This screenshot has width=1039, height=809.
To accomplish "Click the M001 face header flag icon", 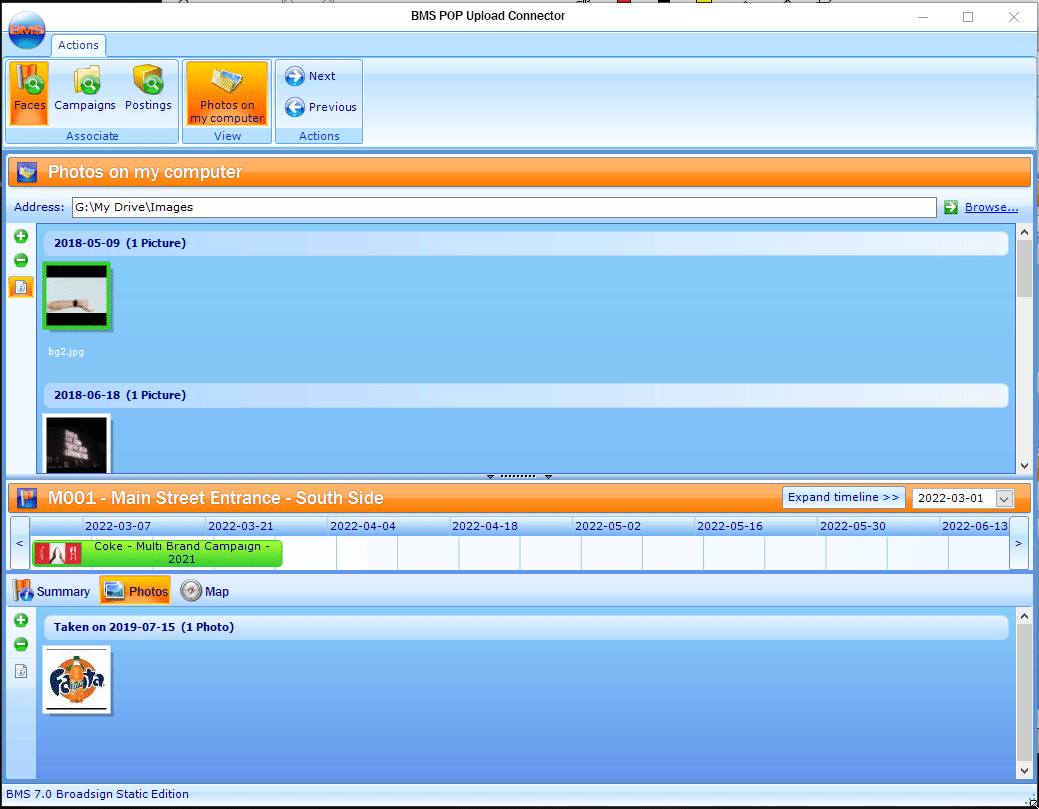I will coord(27,498).
